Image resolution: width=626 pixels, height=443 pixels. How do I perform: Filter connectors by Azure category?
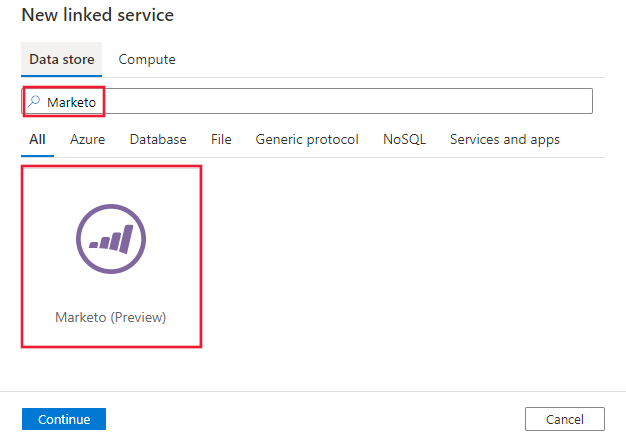coord(87,139)
